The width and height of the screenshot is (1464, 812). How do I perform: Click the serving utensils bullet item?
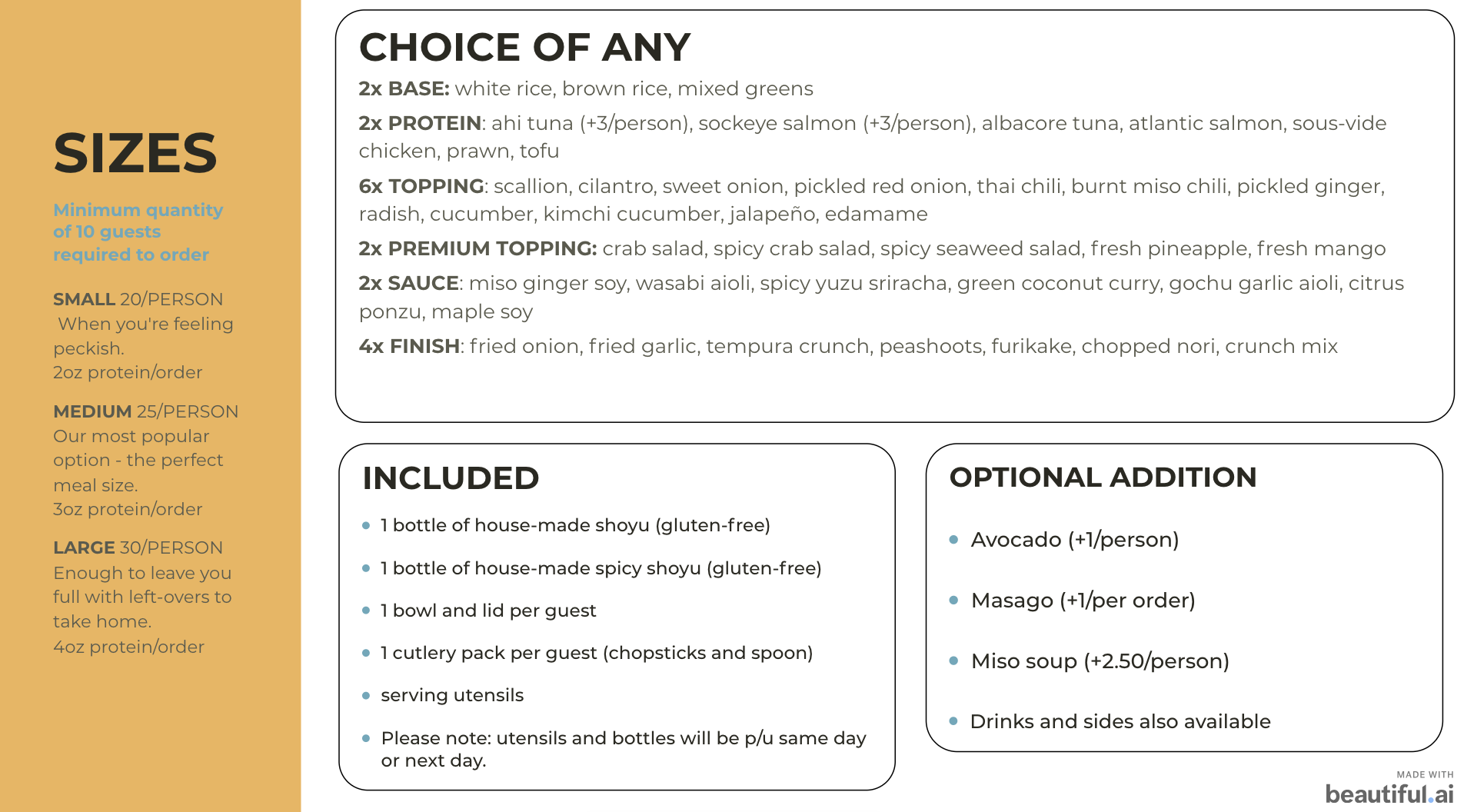click(x=452, y=695)
